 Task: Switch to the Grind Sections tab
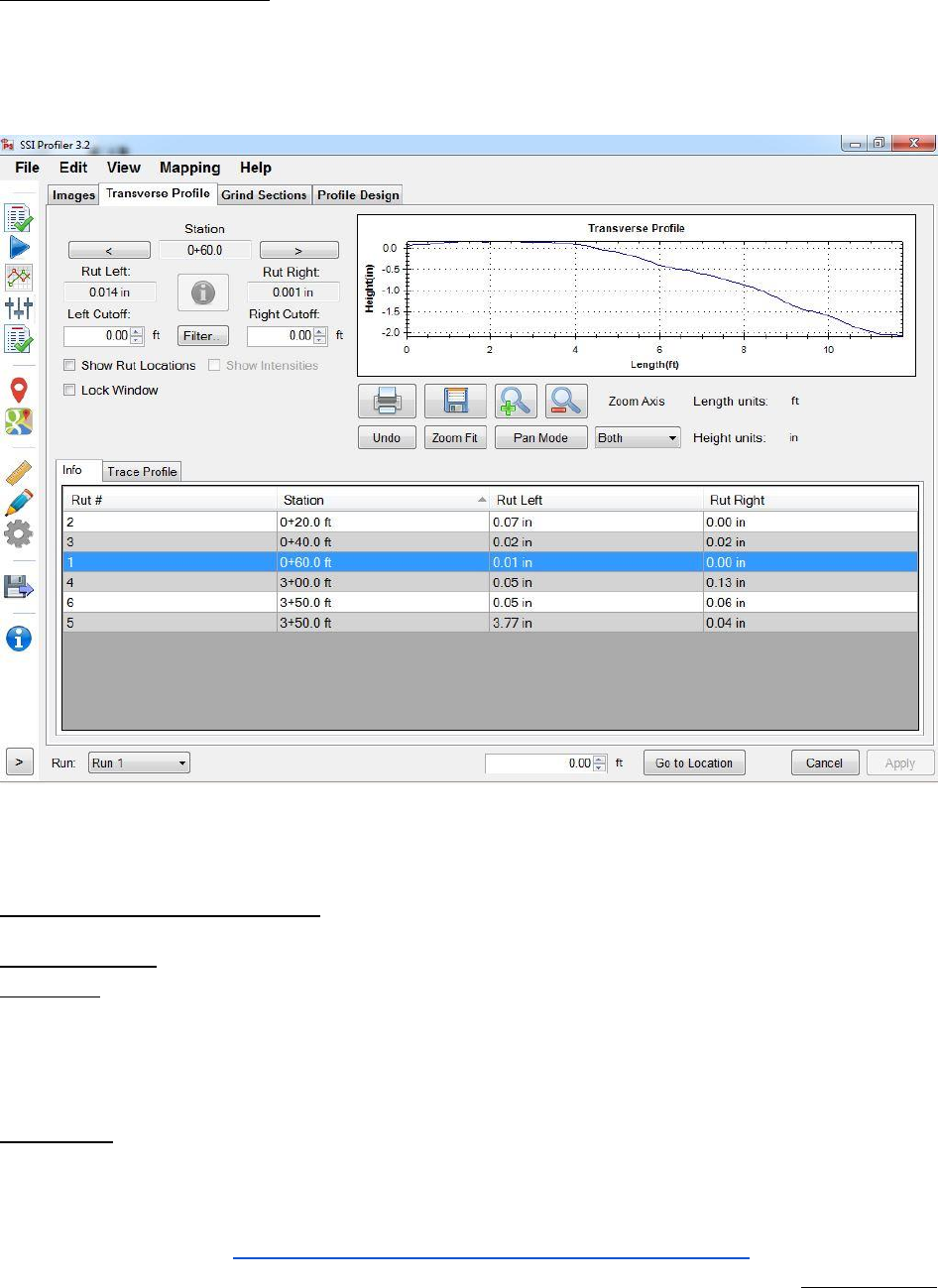click(264, 195)
